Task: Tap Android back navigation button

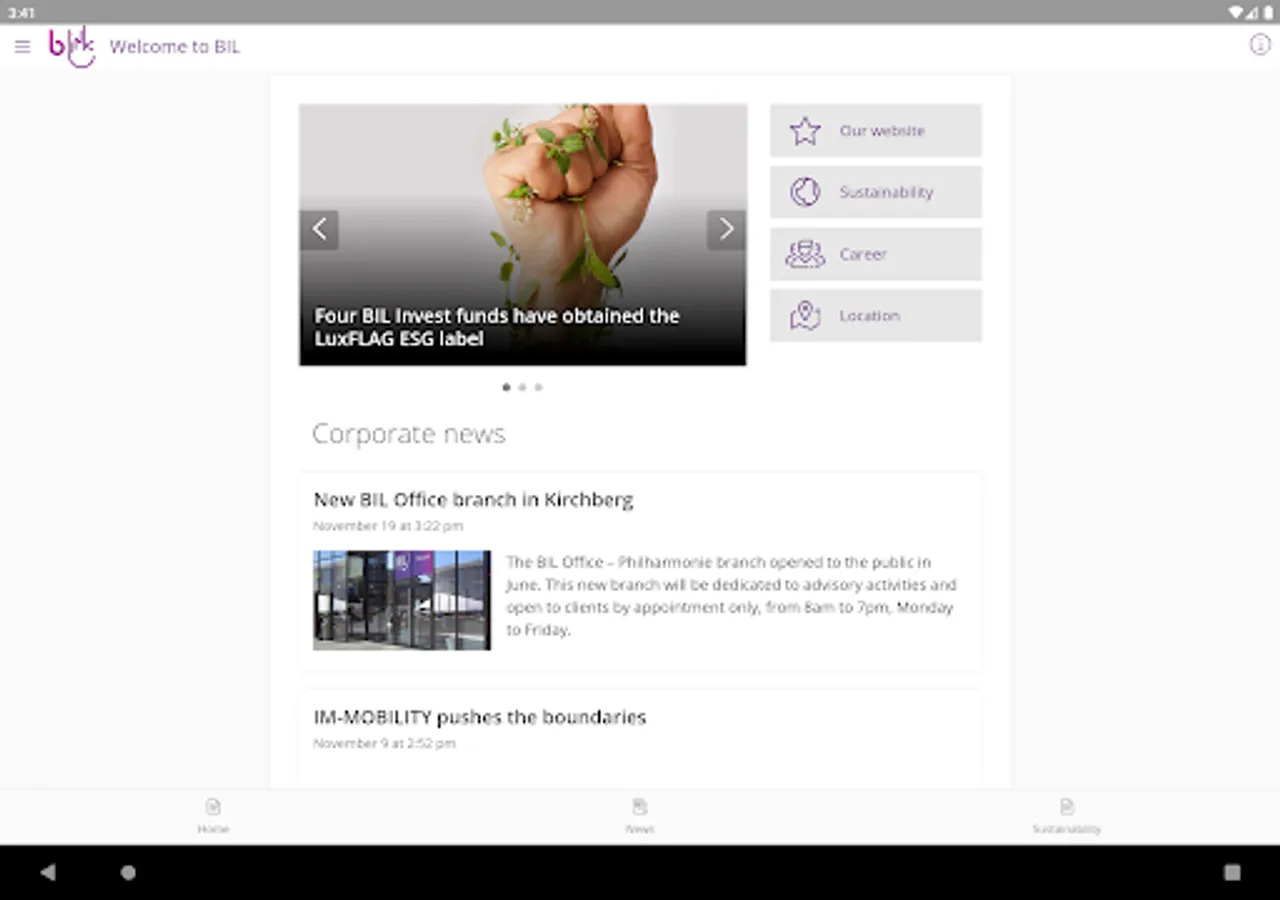Action: coord(48,872)
